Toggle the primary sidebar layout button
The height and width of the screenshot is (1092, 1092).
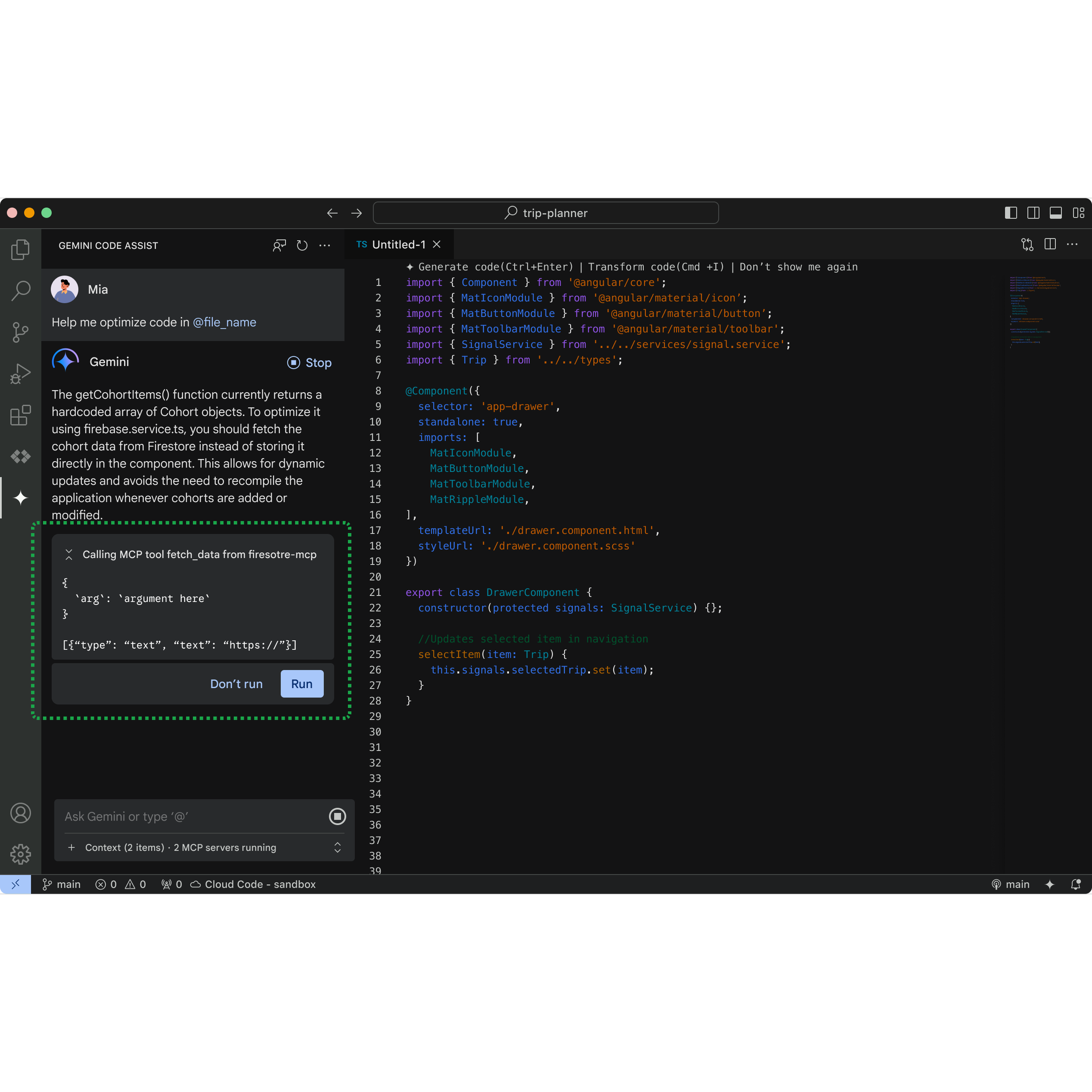pyautogui.click(x=1011, y=213)
